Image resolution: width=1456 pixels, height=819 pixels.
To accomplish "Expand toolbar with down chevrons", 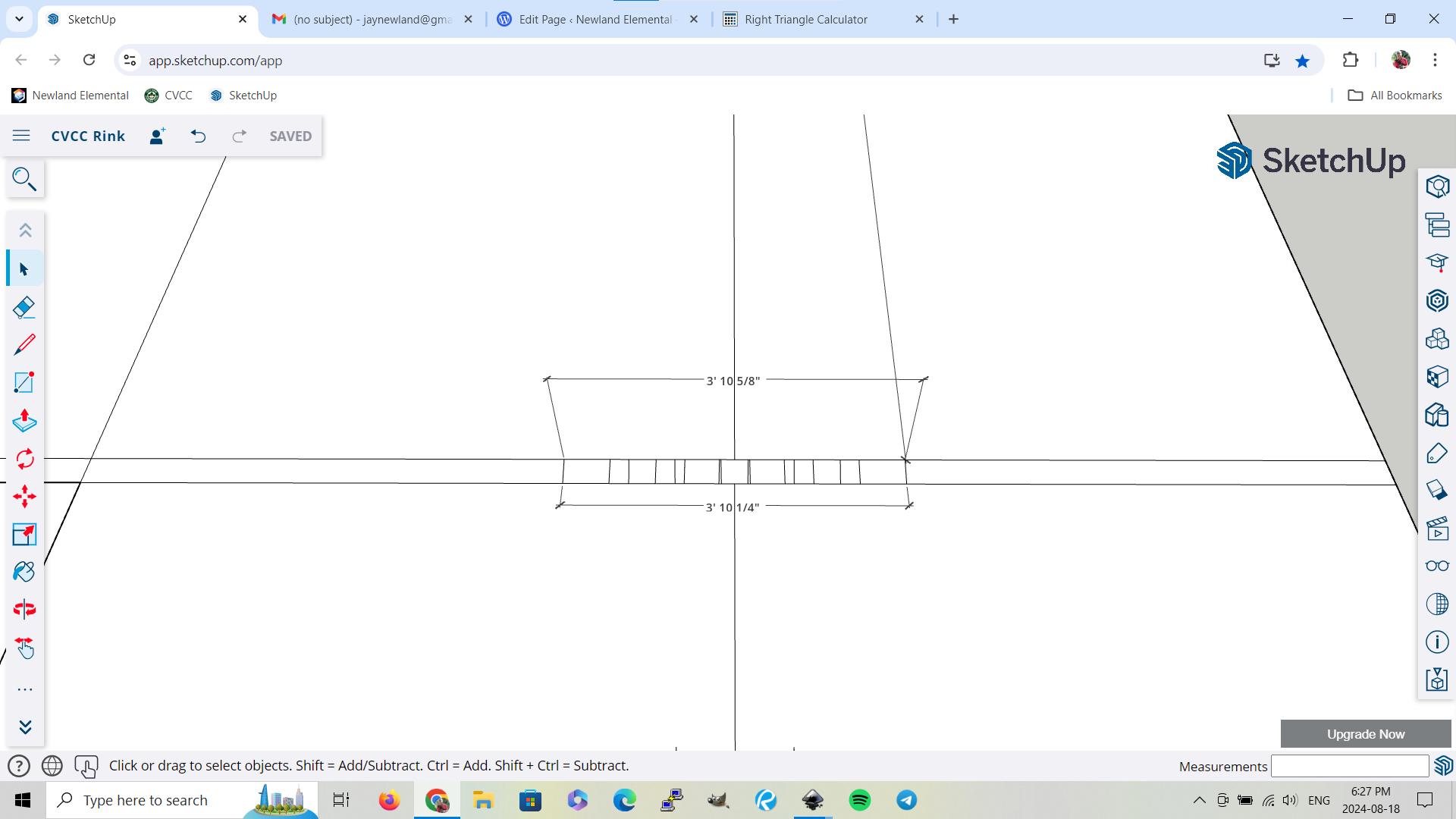I will (x=24, y=727).
